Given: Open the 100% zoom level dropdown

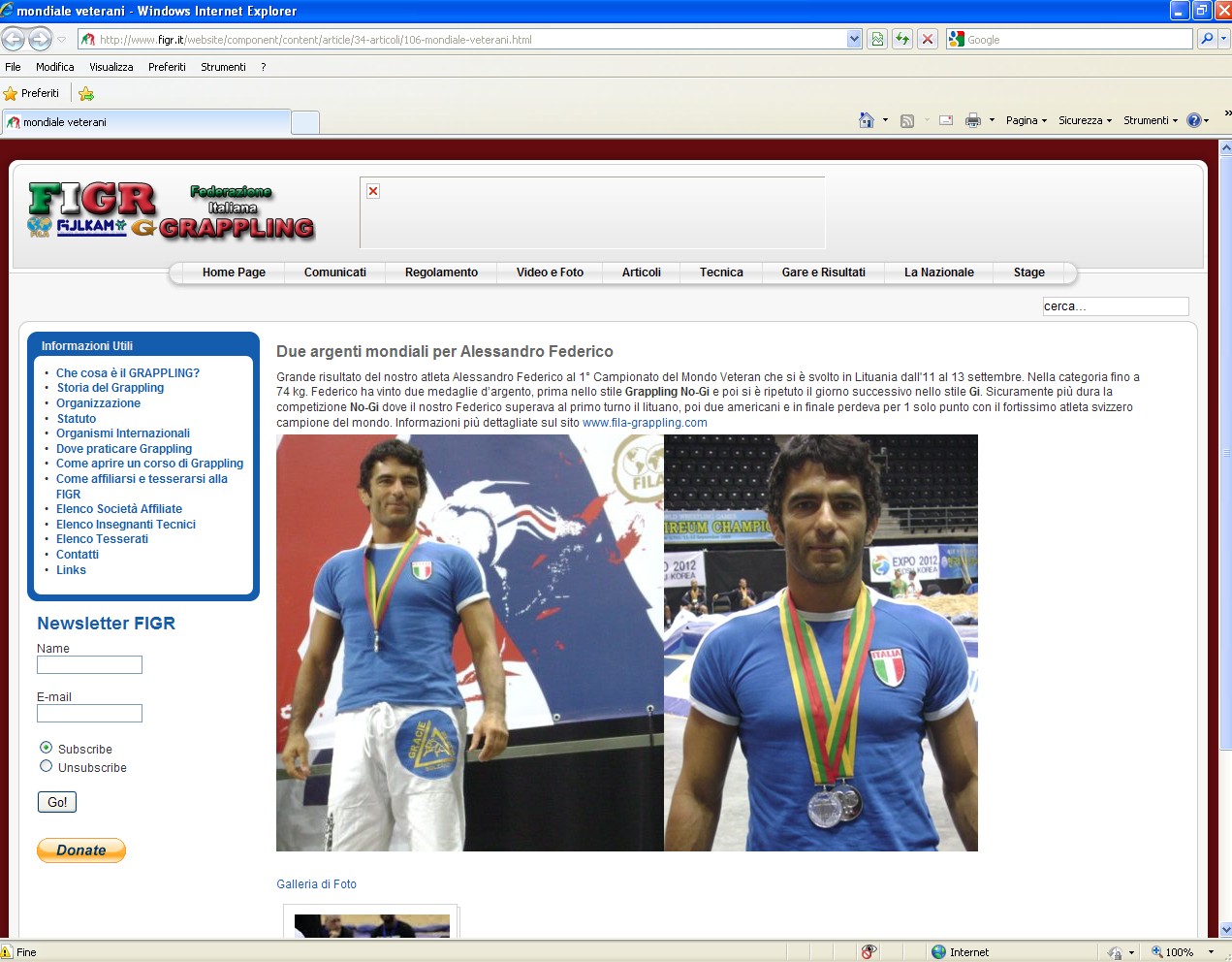Looking at the screenshot, I should [x=1211, y=952].
